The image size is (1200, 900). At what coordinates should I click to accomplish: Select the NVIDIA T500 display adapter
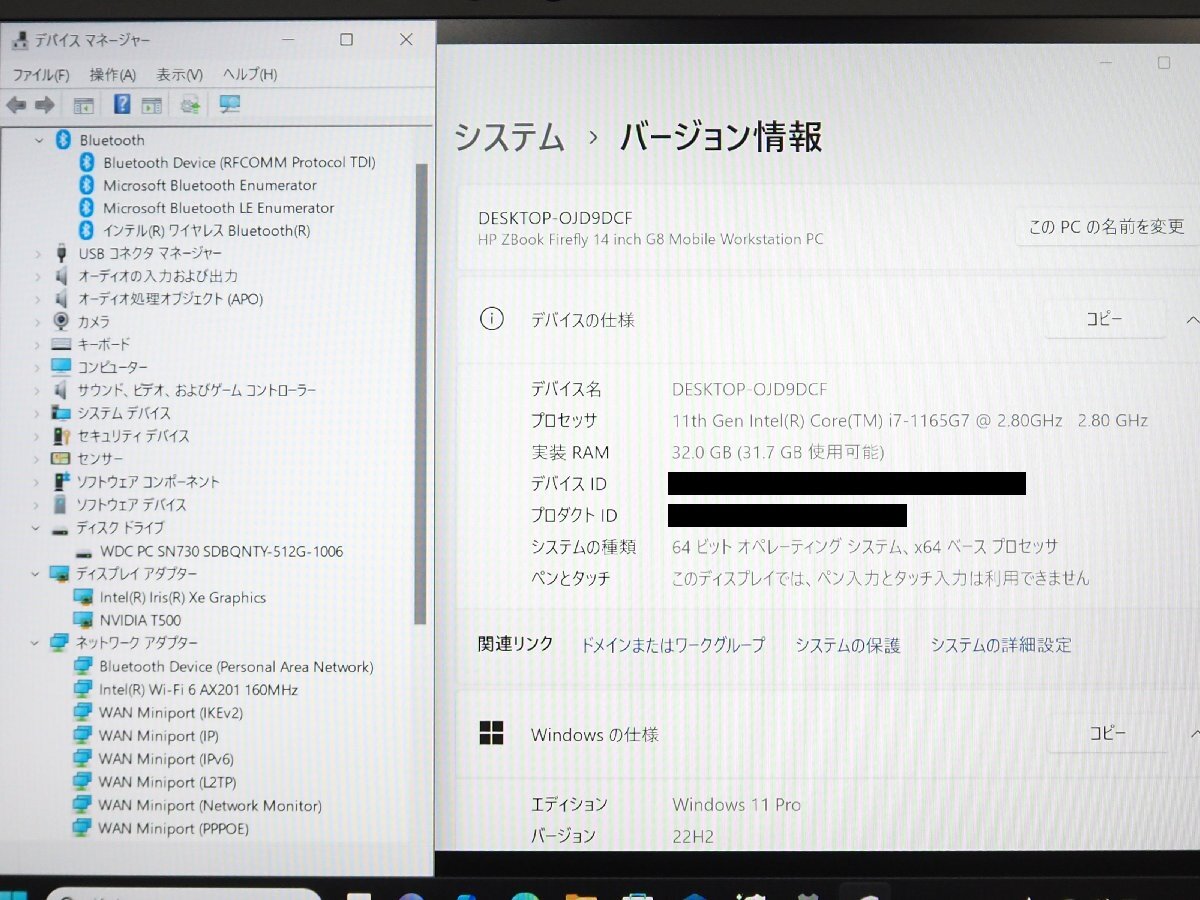pyautogui.click(x=140, y=620)
